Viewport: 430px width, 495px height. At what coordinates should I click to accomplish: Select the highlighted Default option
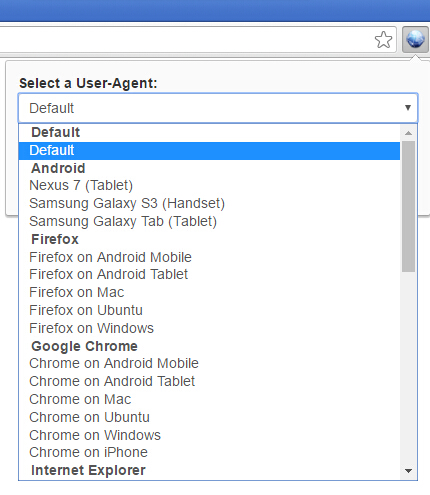[209, 151]
